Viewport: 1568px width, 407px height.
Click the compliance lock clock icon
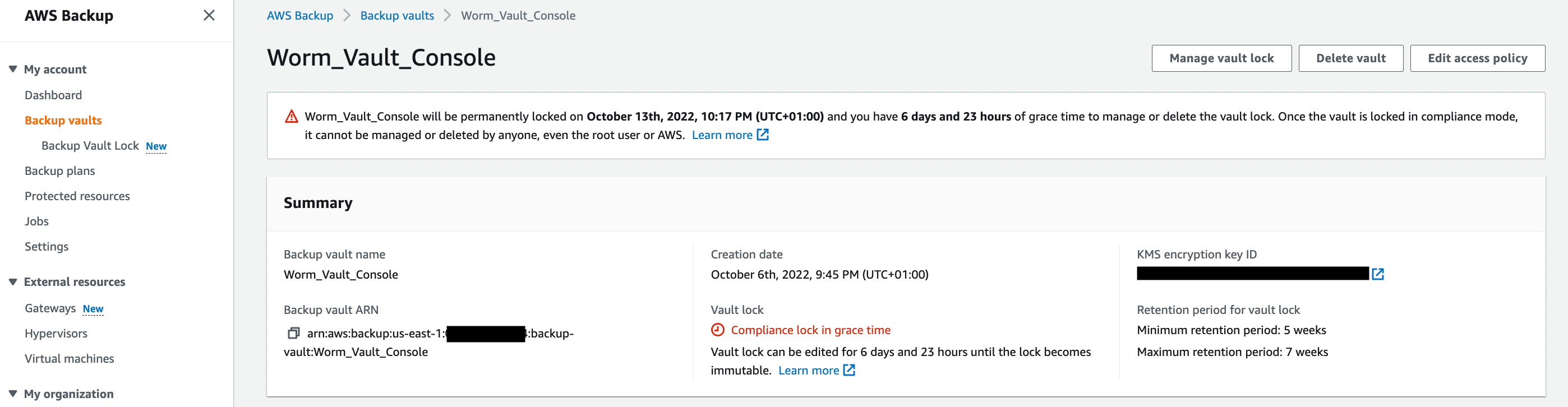pyautogui.click(x=718, y=330)
